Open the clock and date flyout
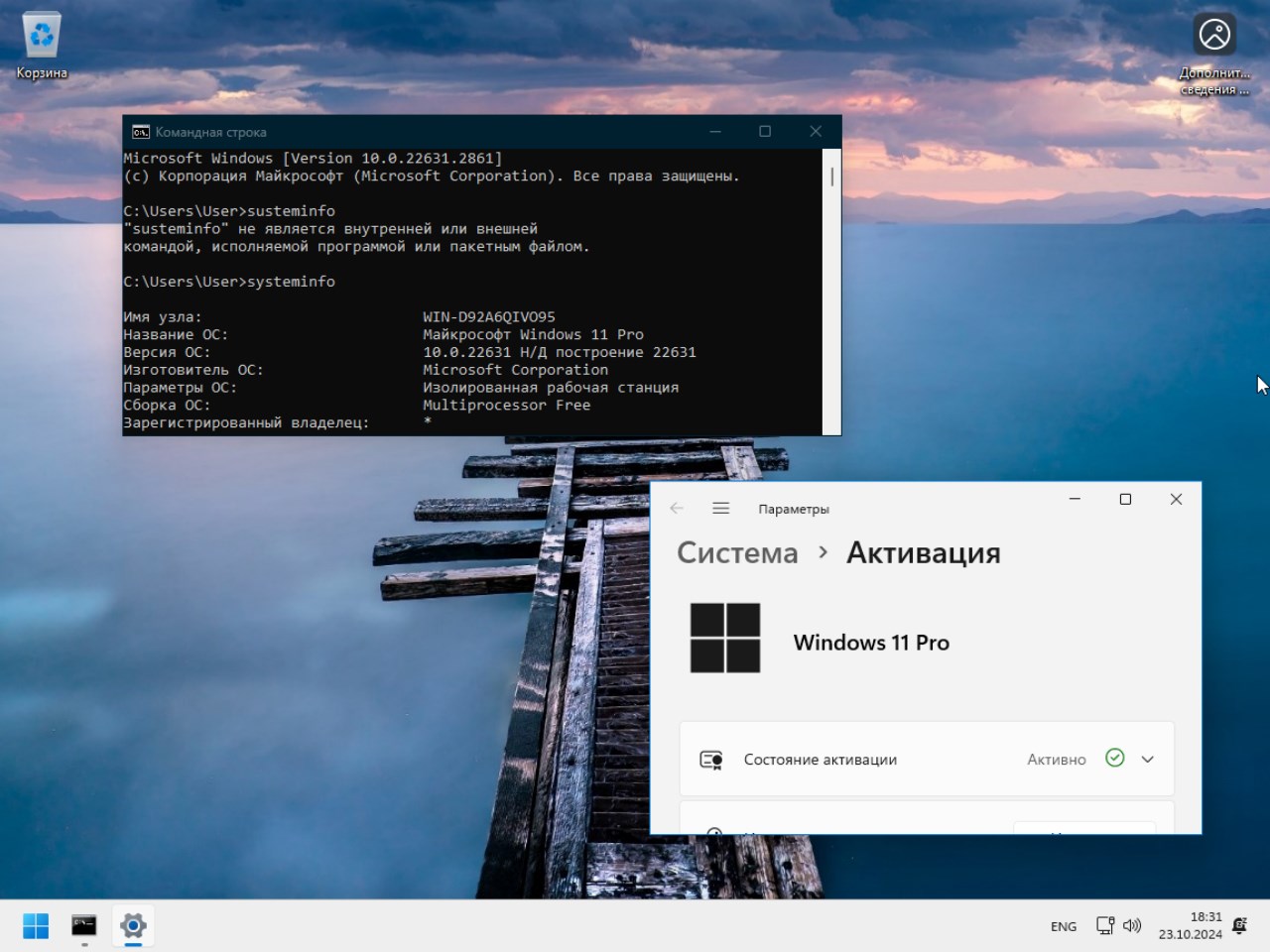Viewport: 1270px width, 952px height. [1191, 925]
